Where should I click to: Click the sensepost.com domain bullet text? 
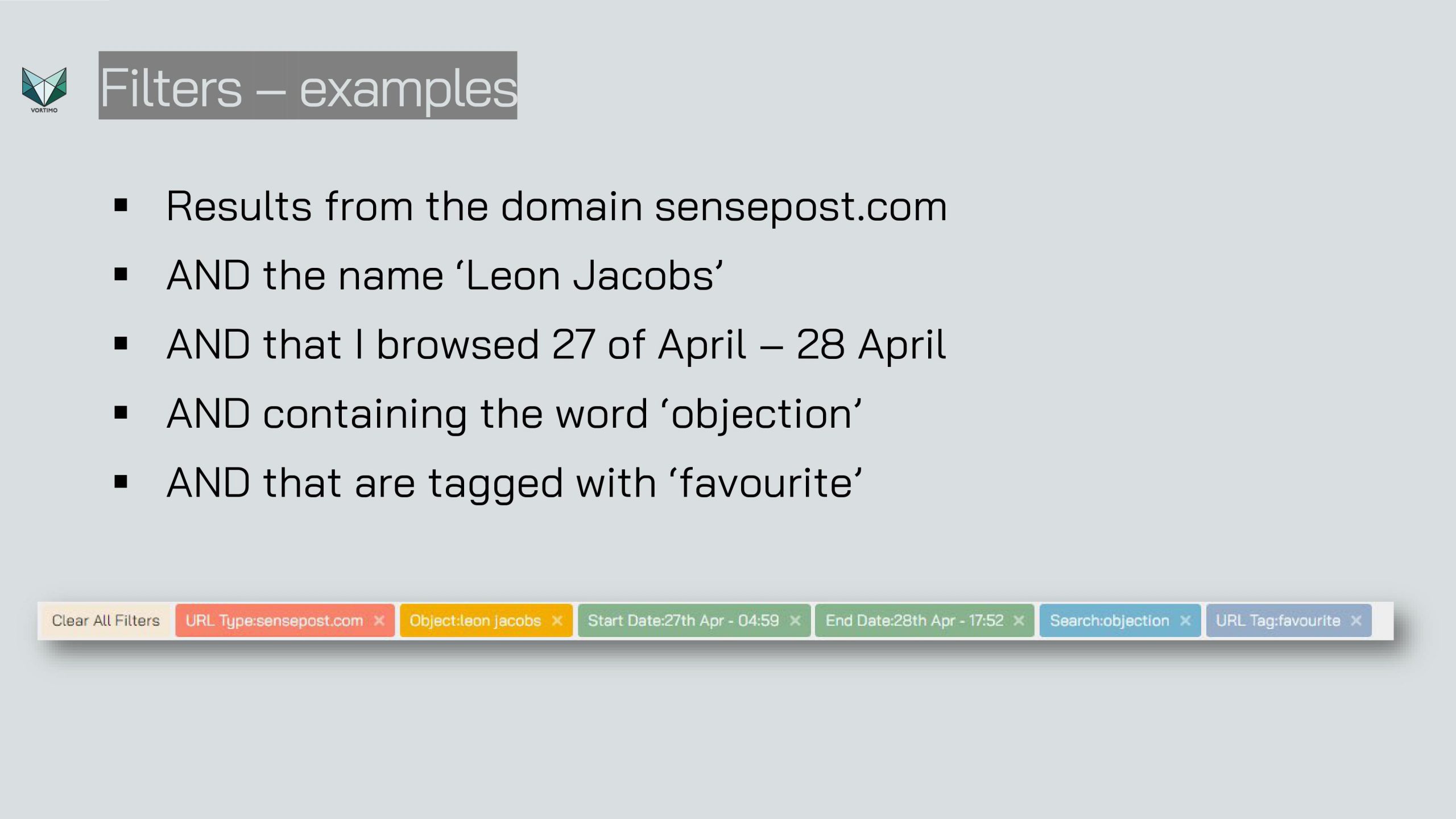(557, 206)
